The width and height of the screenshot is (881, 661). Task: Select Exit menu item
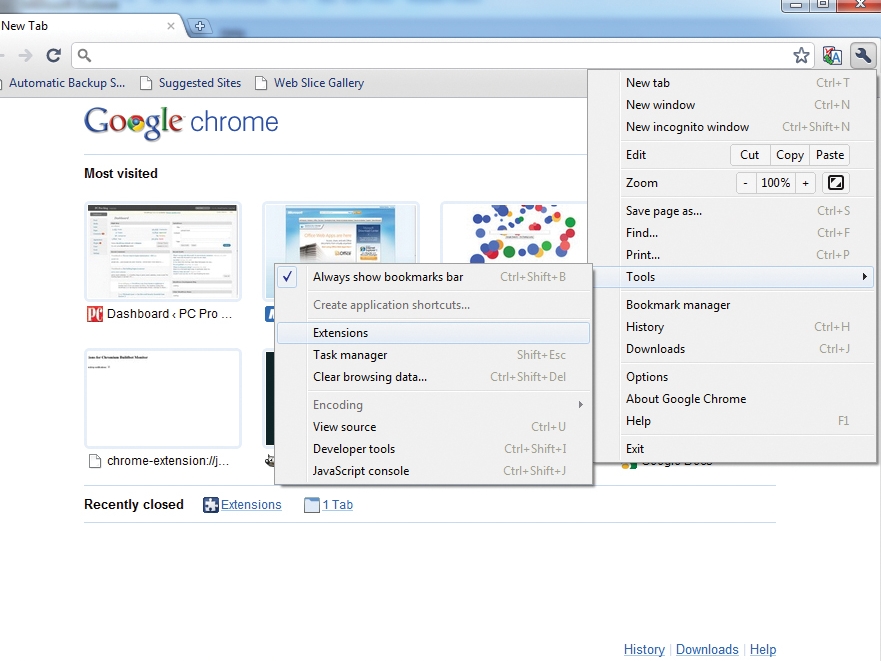(x=747, y=449)
